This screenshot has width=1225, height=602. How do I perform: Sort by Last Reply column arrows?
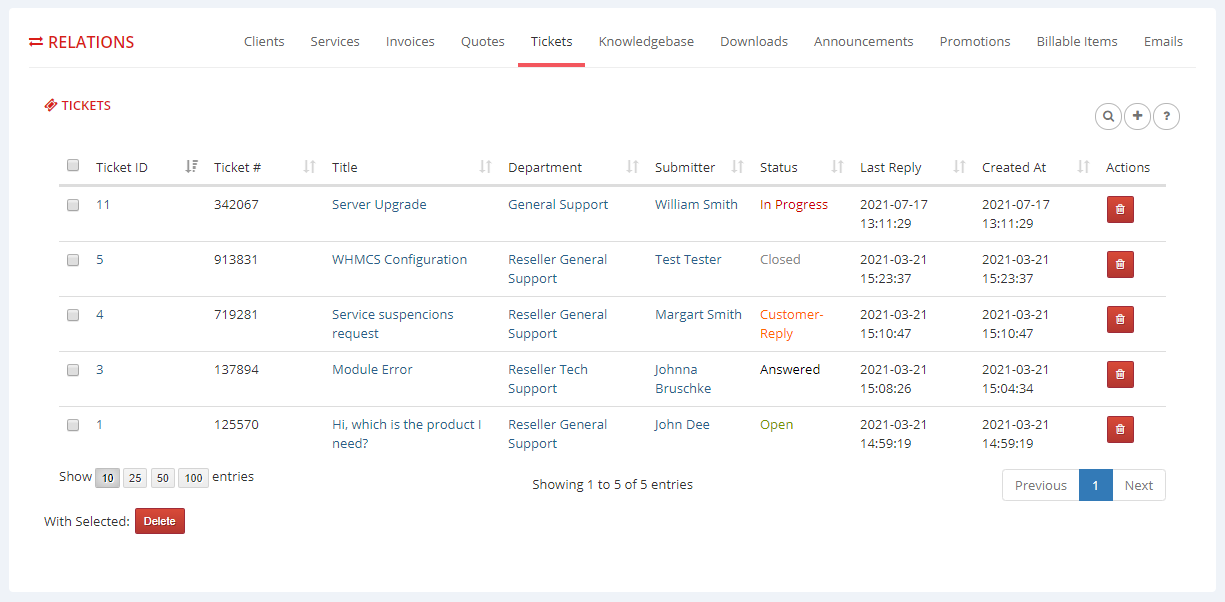[957, 166]
